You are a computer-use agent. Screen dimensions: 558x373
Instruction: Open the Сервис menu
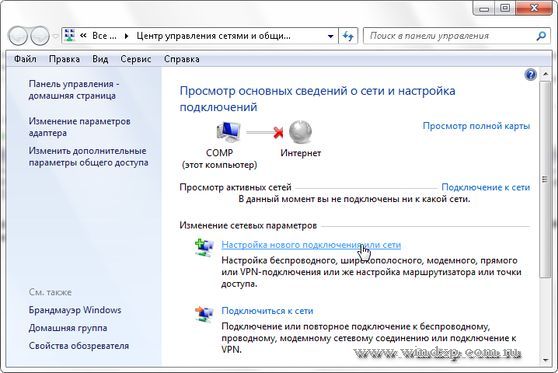coord(136,59)
